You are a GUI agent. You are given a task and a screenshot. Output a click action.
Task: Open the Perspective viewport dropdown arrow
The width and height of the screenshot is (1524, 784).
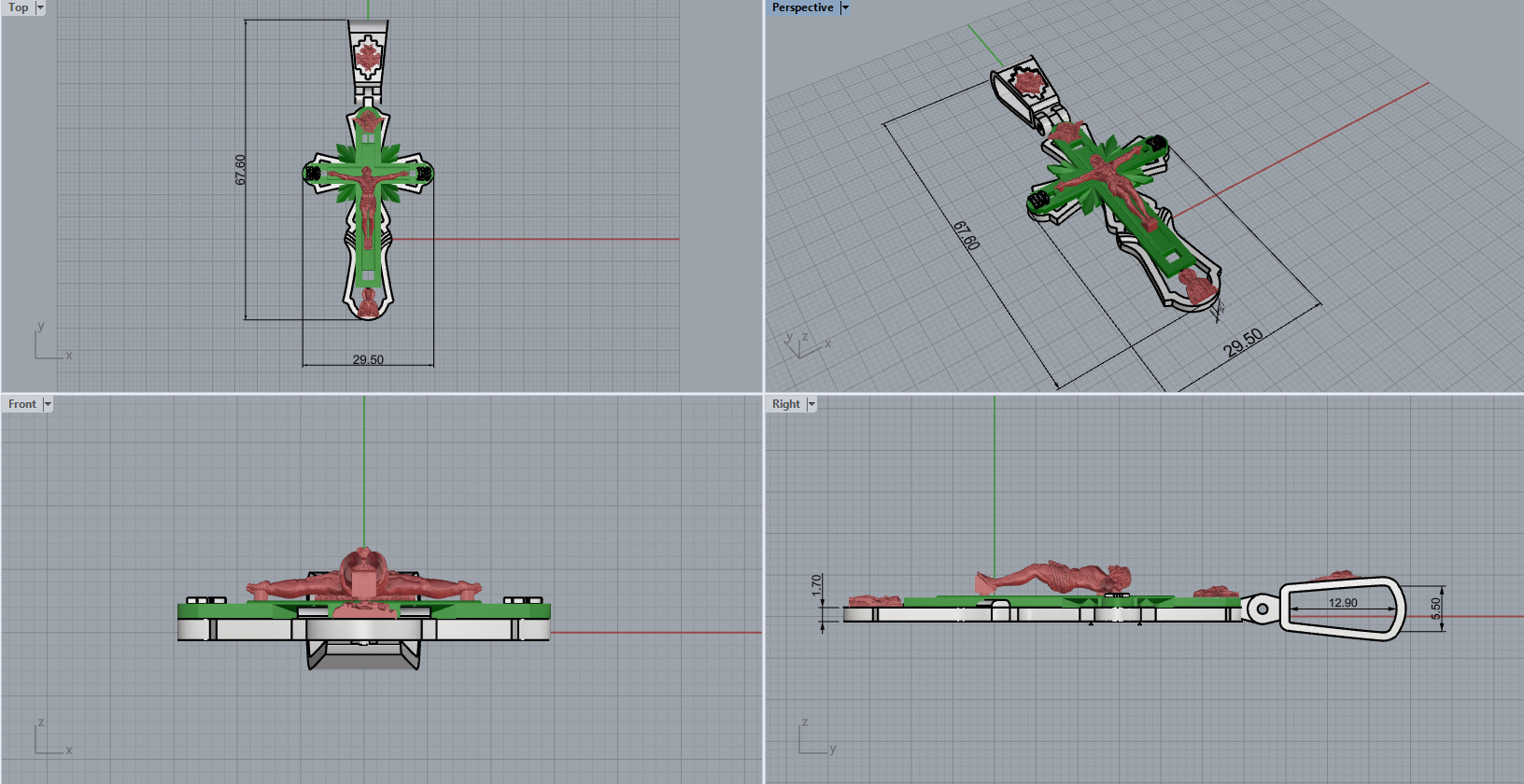pos(845,7)
